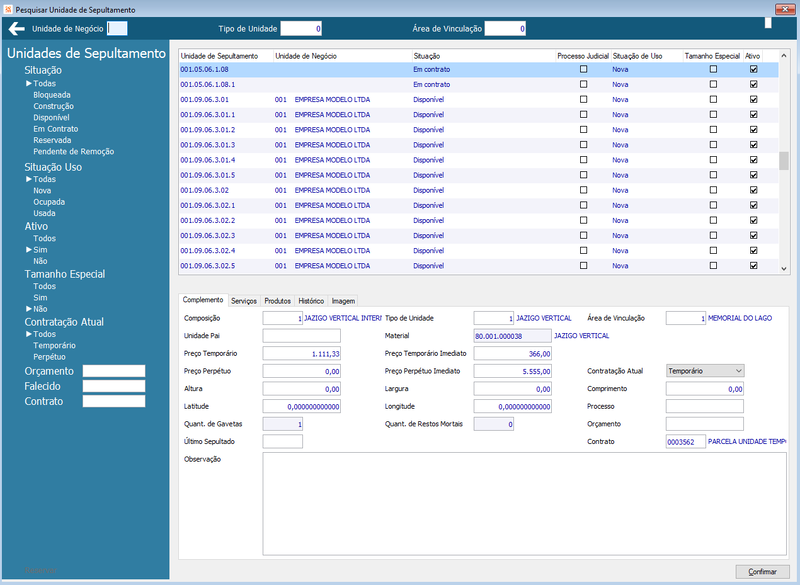Choose Perpétuo under Contratação Atual filter
The image size is (800, 585).
pyautogui.click(x=49, y=357)
